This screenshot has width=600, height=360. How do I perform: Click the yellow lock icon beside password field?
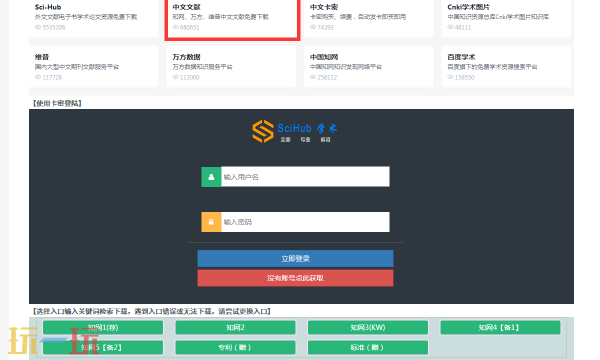tap(211, 222)
